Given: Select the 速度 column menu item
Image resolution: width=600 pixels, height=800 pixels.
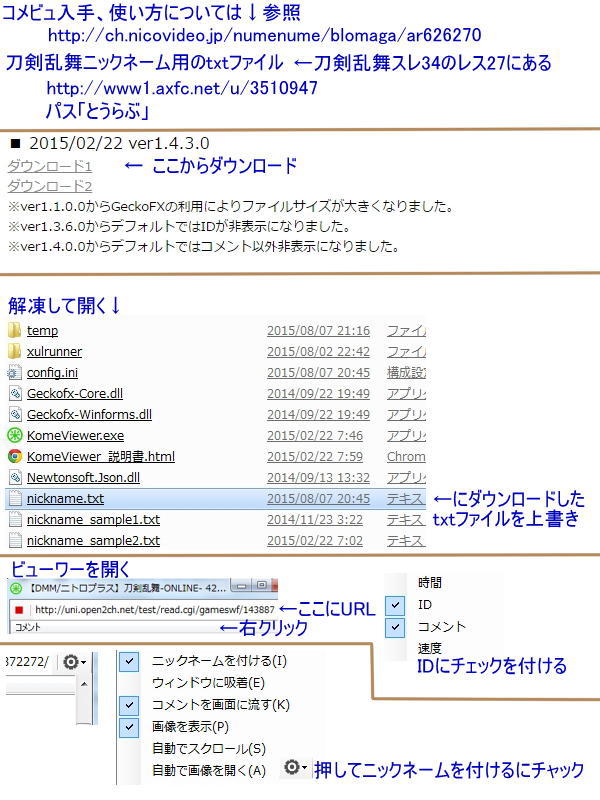Looking at the screenshot, I should pyautogui.click(x=430, y=648).
